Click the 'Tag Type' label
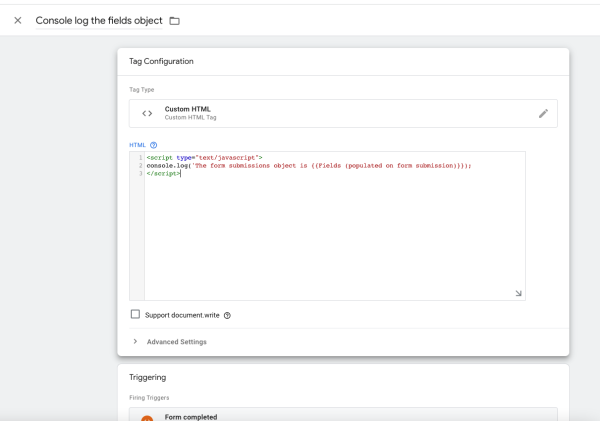 (142, 90)
